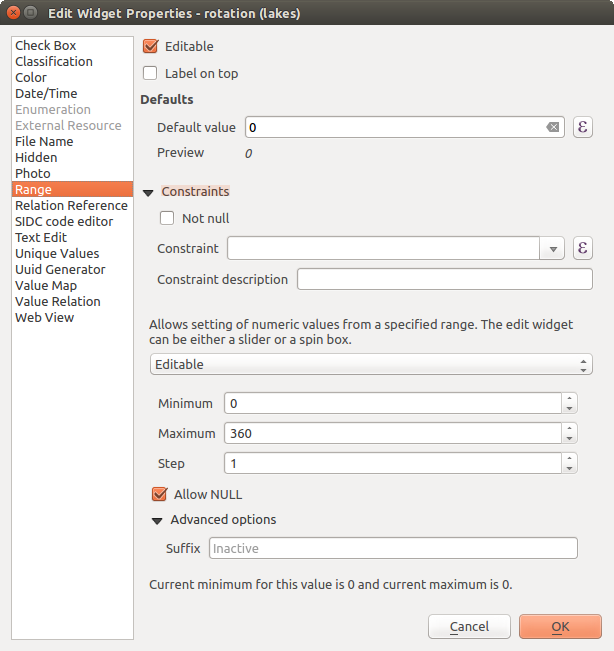614x651 pixels.
Task: Collapse the Constraints section
Action: [x=148, y=192]
